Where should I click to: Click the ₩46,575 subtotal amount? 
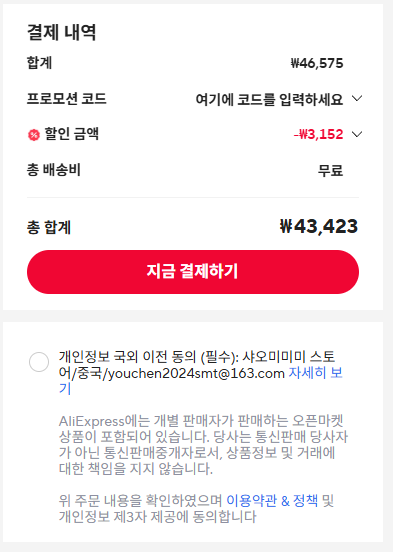pos(317,63)
